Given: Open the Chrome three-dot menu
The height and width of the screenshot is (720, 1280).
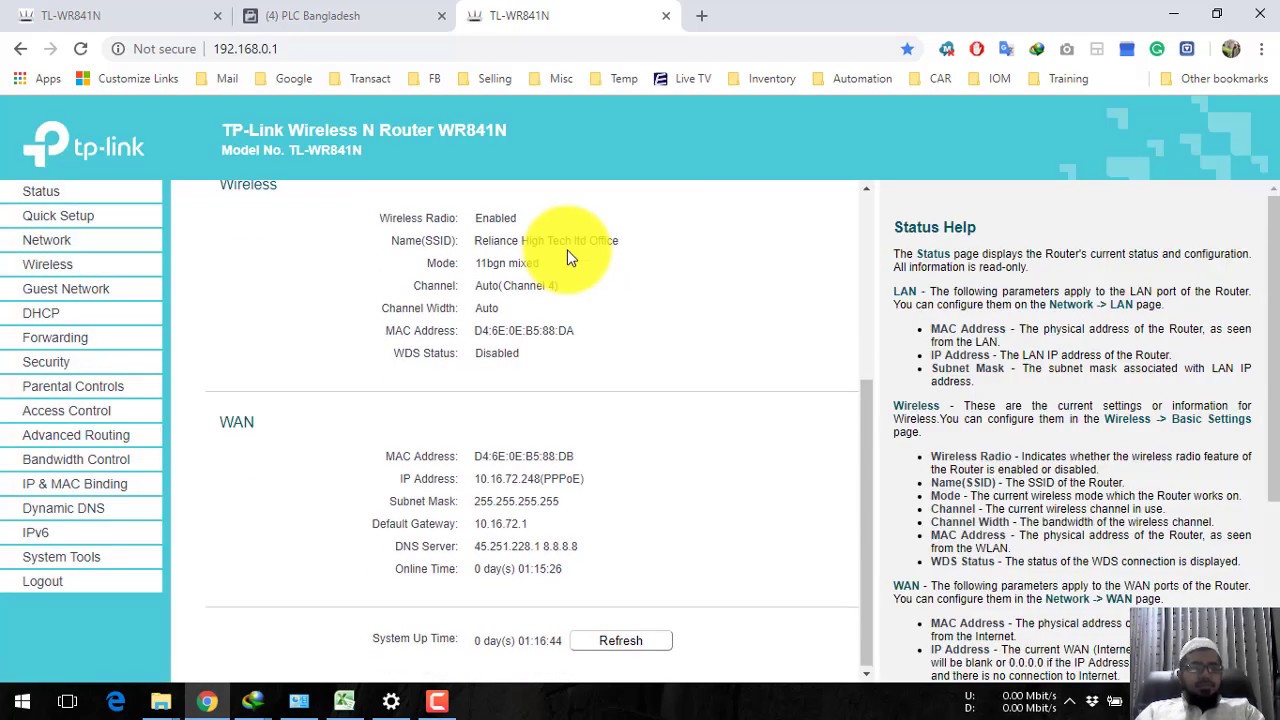Looking at the screenshot, I should pos(1261,48).
